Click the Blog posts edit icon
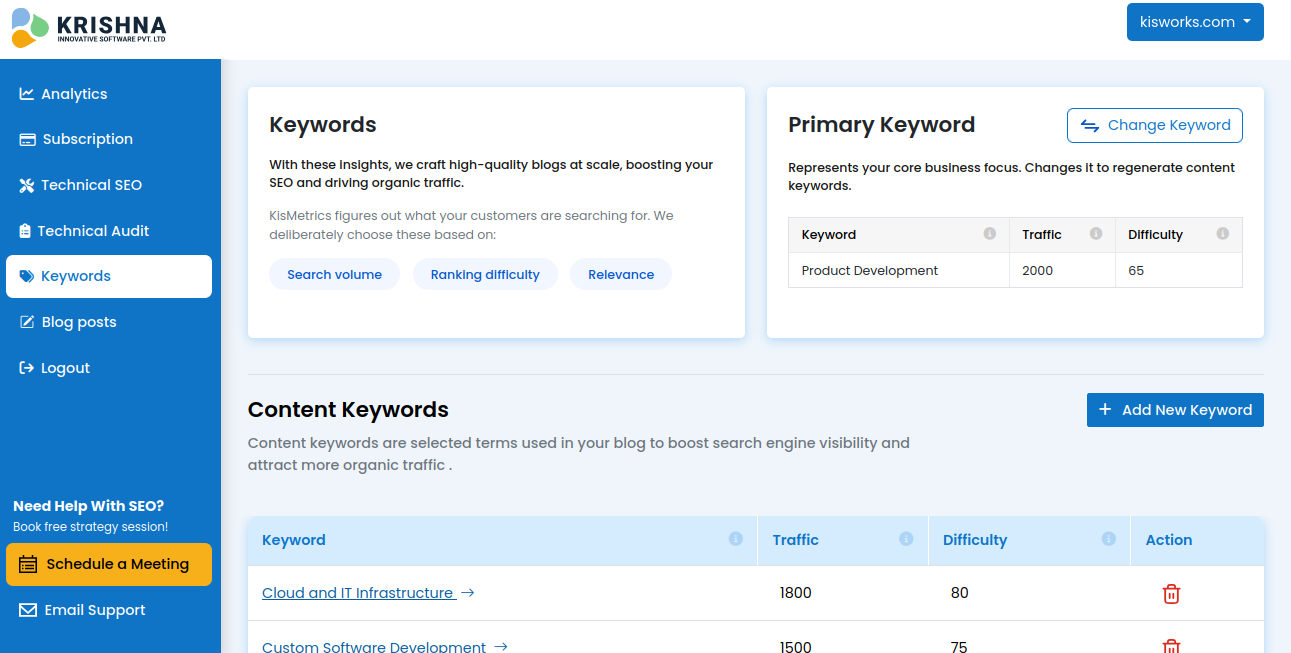Screen dimensions: 1291x653 pyautogui.click(x=27, y=322)
